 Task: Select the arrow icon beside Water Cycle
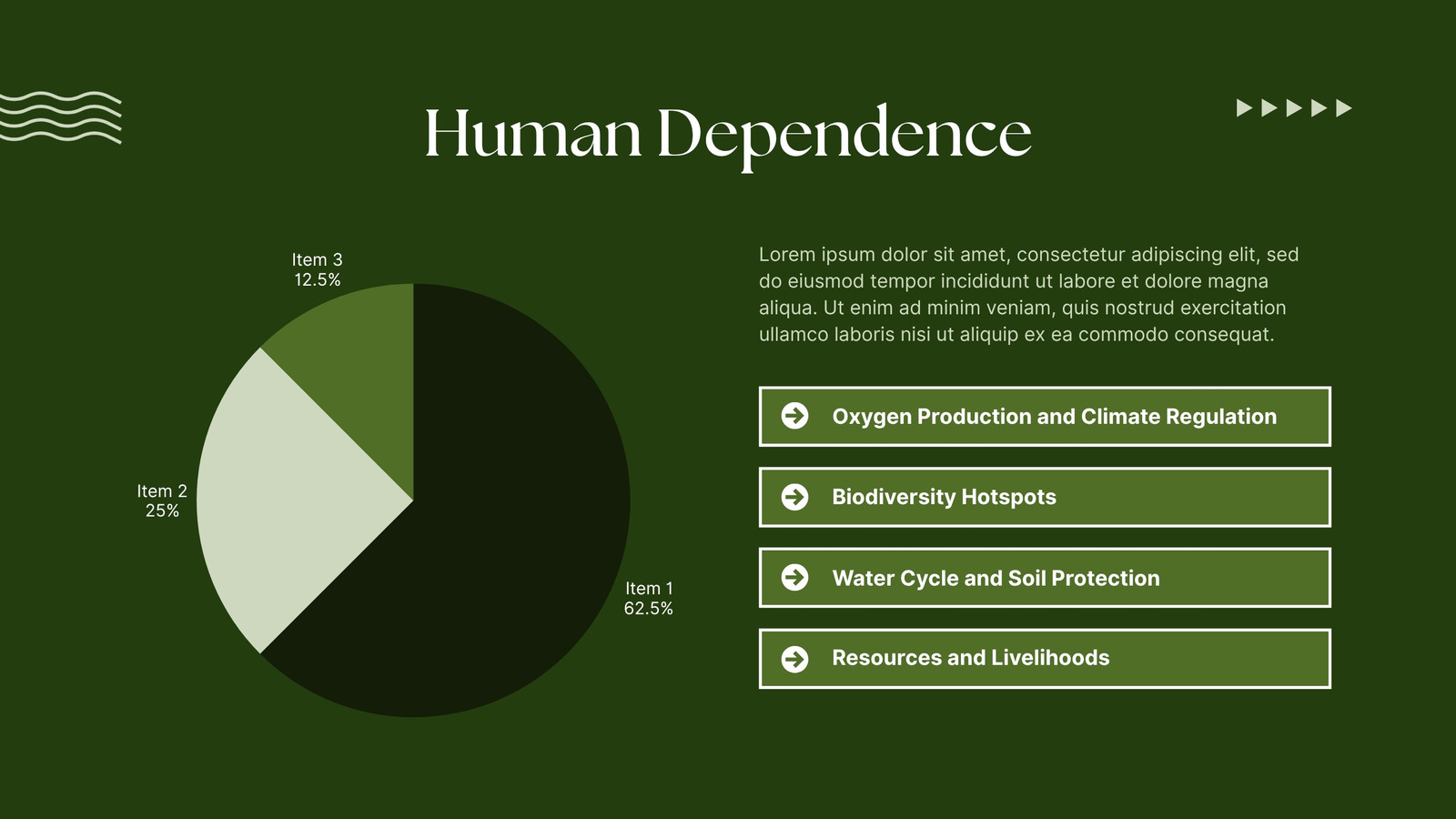[794, 577]
